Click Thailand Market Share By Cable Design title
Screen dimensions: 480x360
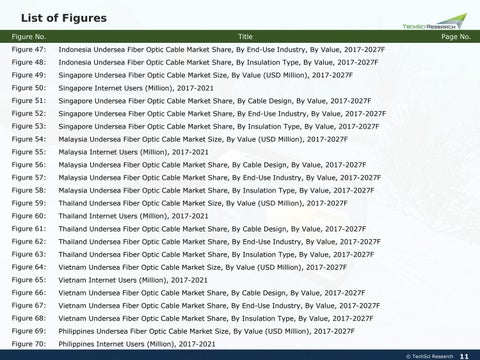[212, 229]
